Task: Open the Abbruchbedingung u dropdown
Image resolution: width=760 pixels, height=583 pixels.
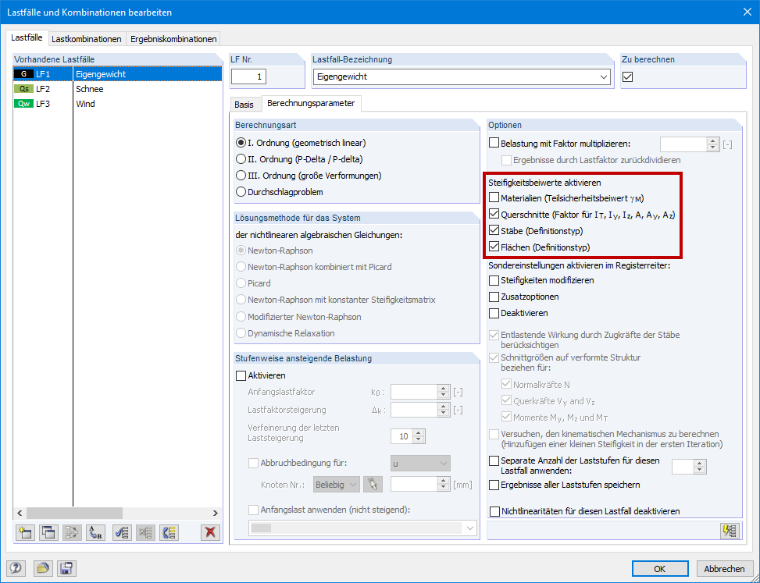Action: 421,464
